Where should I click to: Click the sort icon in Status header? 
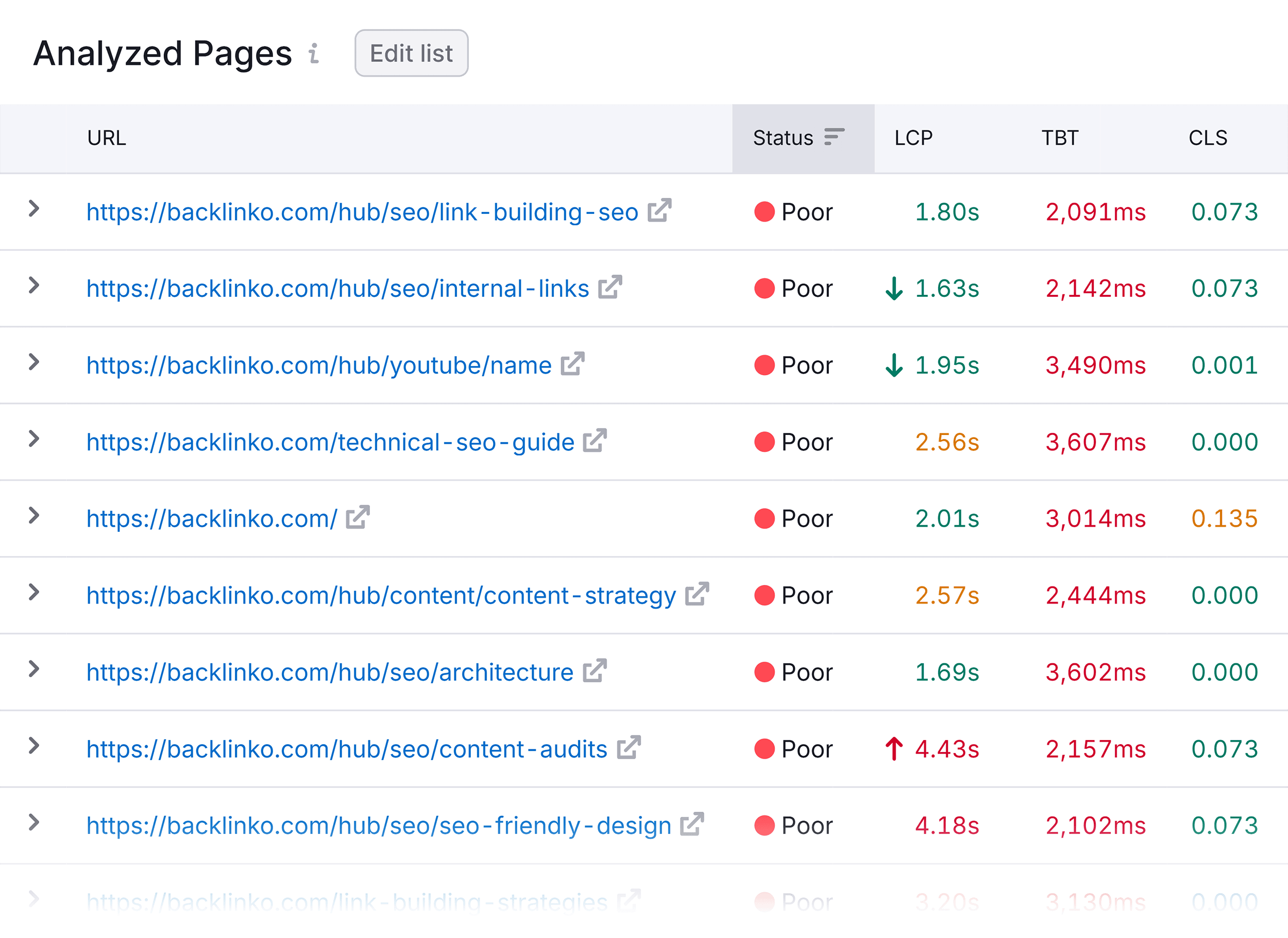834,137
